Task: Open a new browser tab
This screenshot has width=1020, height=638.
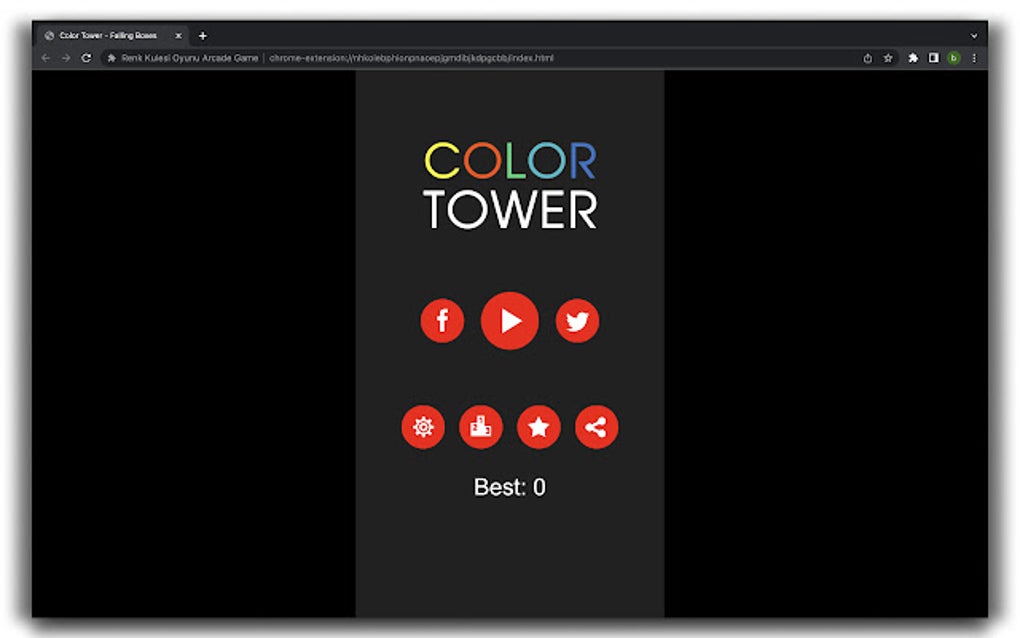Action: tap(203, 35)
